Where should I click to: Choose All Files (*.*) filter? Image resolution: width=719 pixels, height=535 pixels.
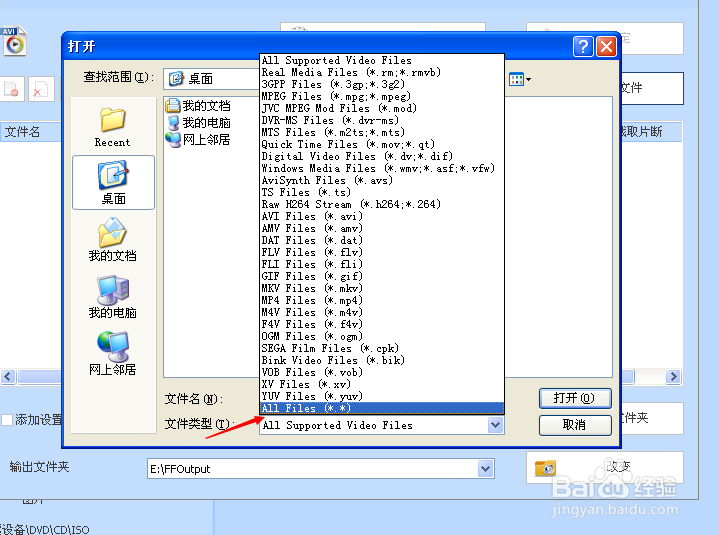coord(382,408)
